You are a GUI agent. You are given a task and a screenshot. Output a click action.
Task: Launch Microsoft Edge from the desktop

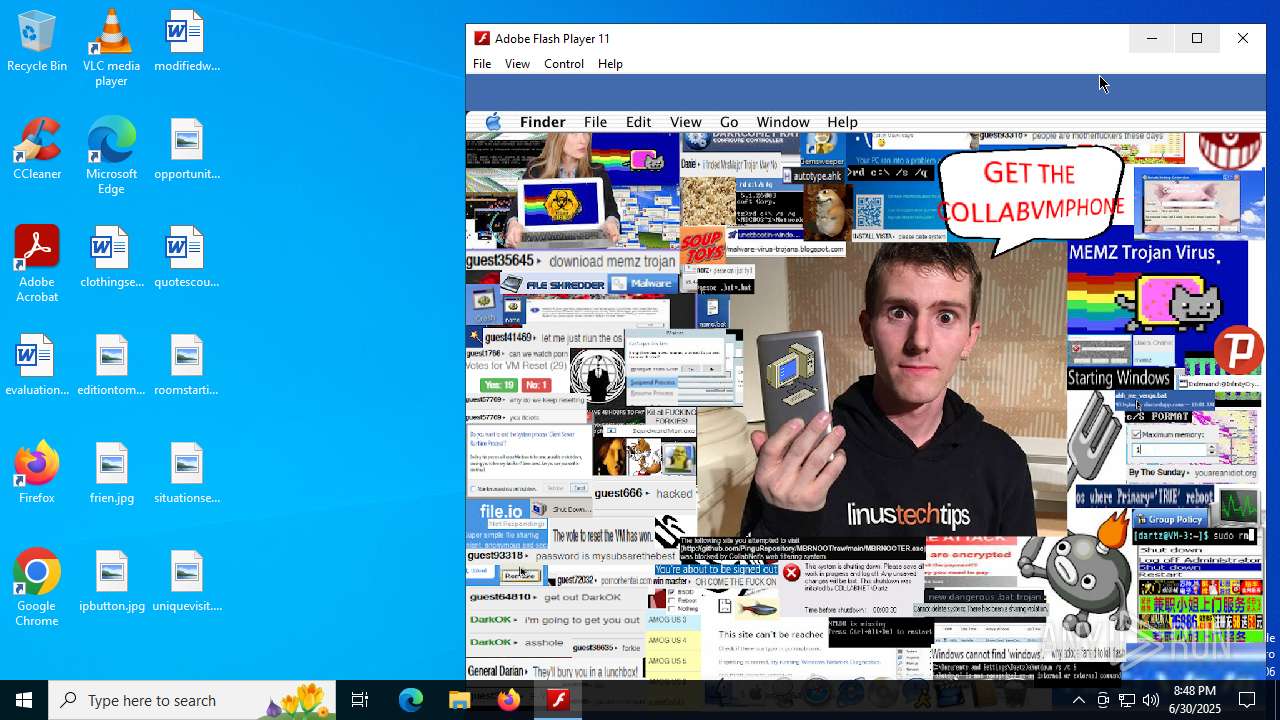click(111, 156)
